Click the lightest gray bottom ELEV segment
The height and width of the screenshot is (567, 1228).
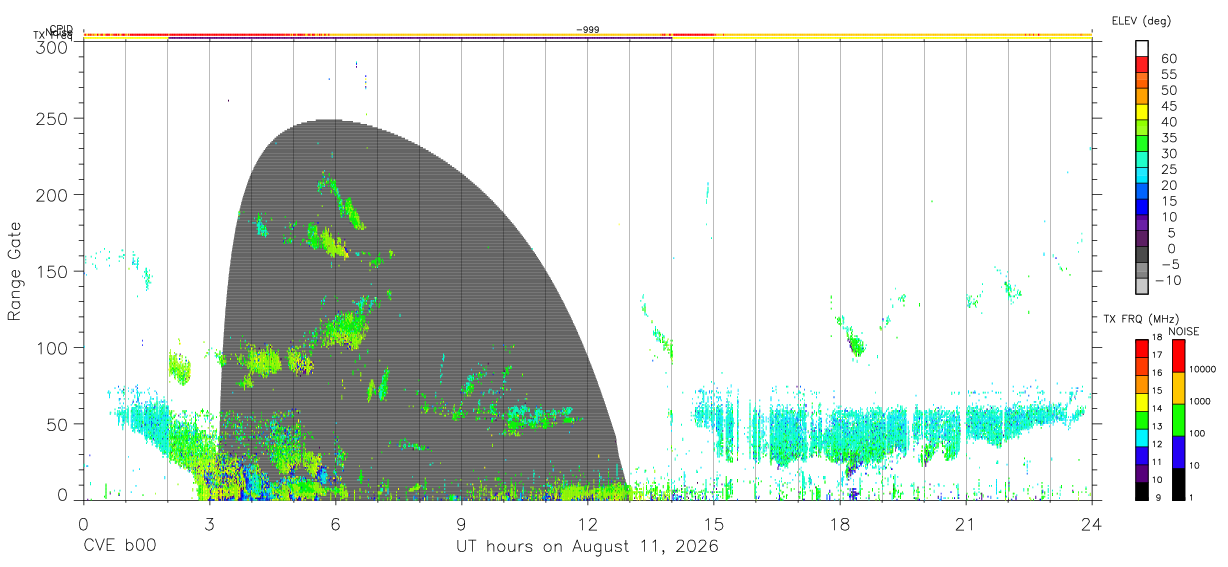(x=1142, y=286)
